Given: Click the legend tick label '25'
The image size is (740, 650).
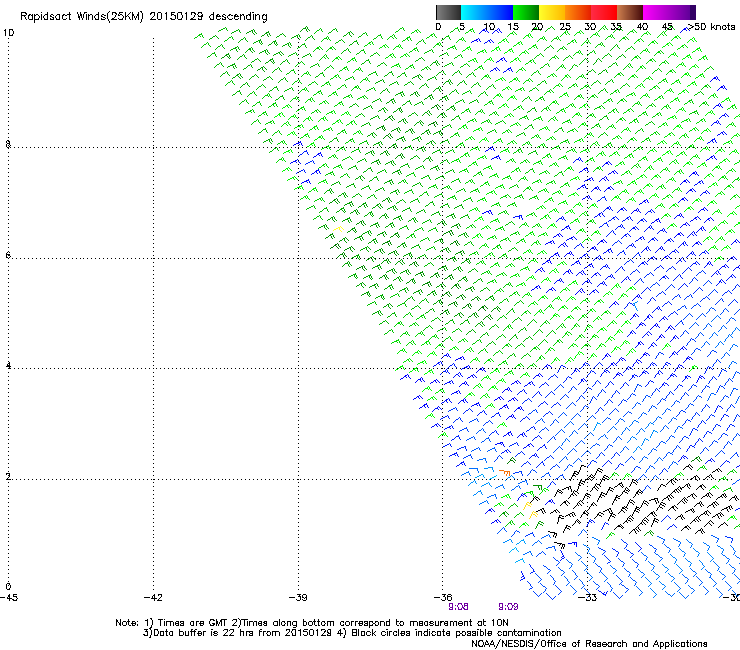Looking at the screenshot, I should (565, 27).
